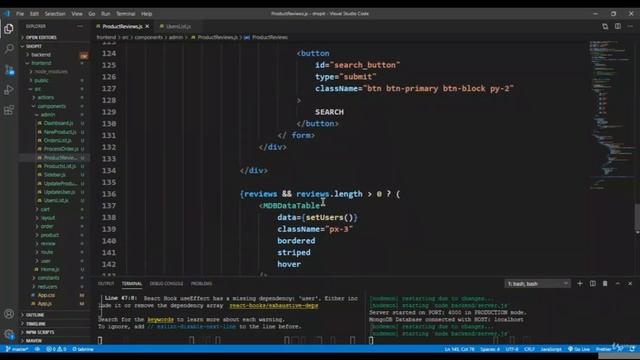The width and height of the screenshot is (640, 360).
Task: Select the TERMINAL panel tab
Action: [x=132, y=283]
